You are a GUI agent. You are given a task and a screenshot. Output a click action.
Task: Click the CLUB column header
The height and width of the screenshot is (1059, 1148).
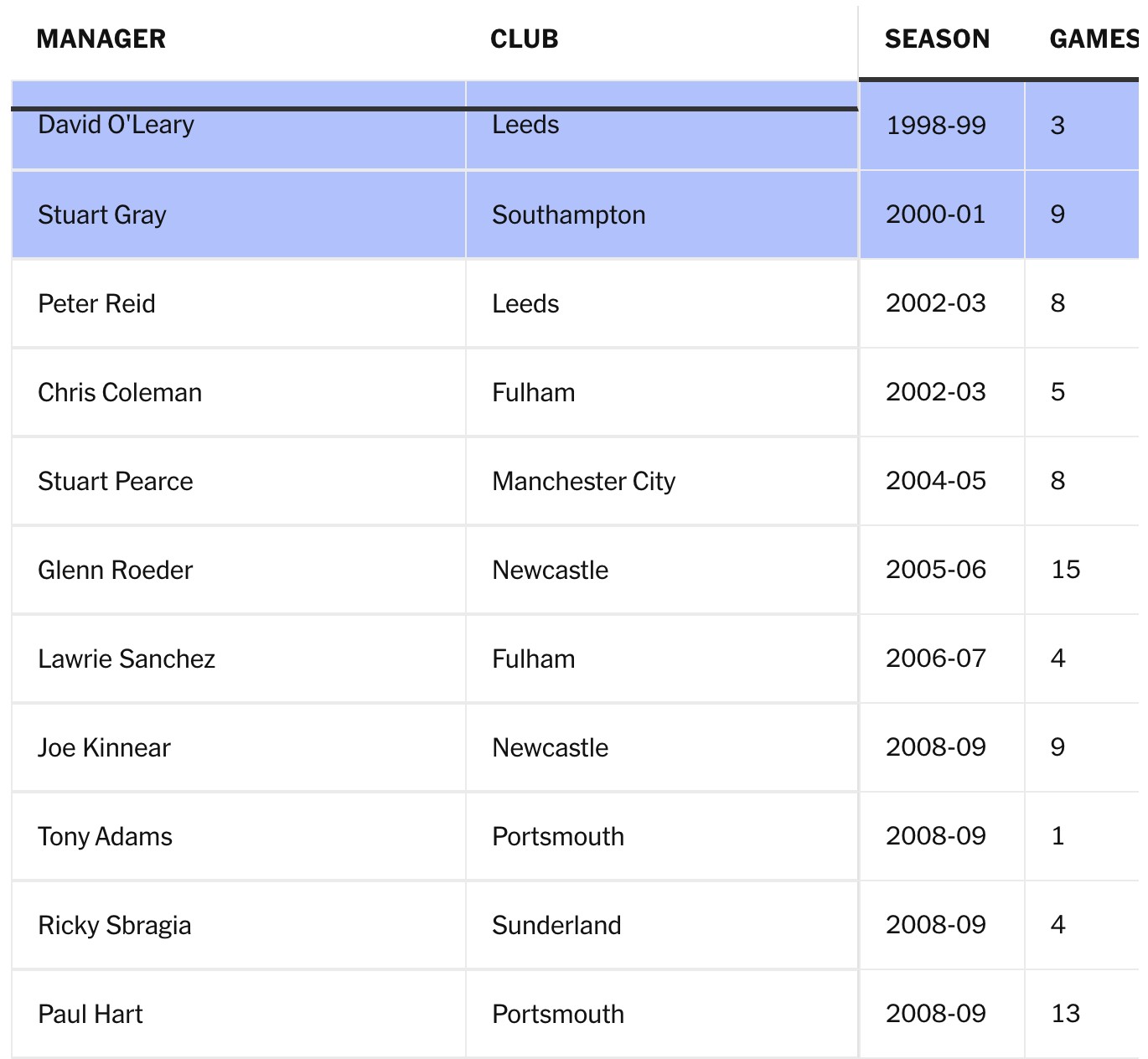click(x=525, y=39)
